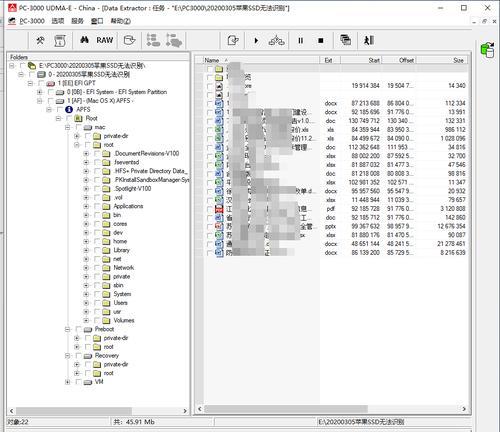The width and height of the screenshot is (500, 432).
Task: Tick checkbox for Applications folder
Action: click(97, 206)
